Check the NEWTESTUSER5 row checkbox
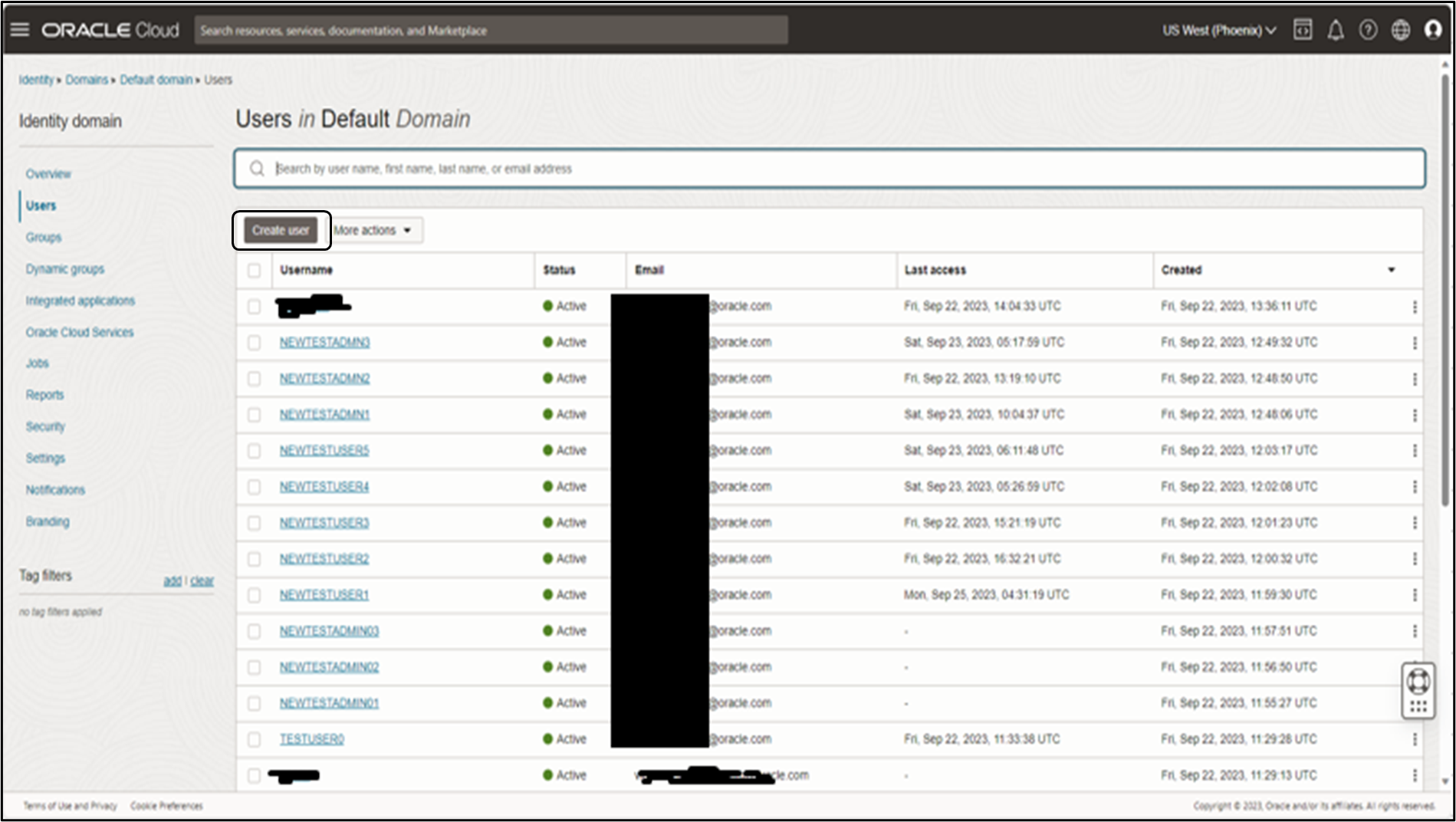This screenshot has width=1456, height=822. pyautogui.click(x=254, y=451)
